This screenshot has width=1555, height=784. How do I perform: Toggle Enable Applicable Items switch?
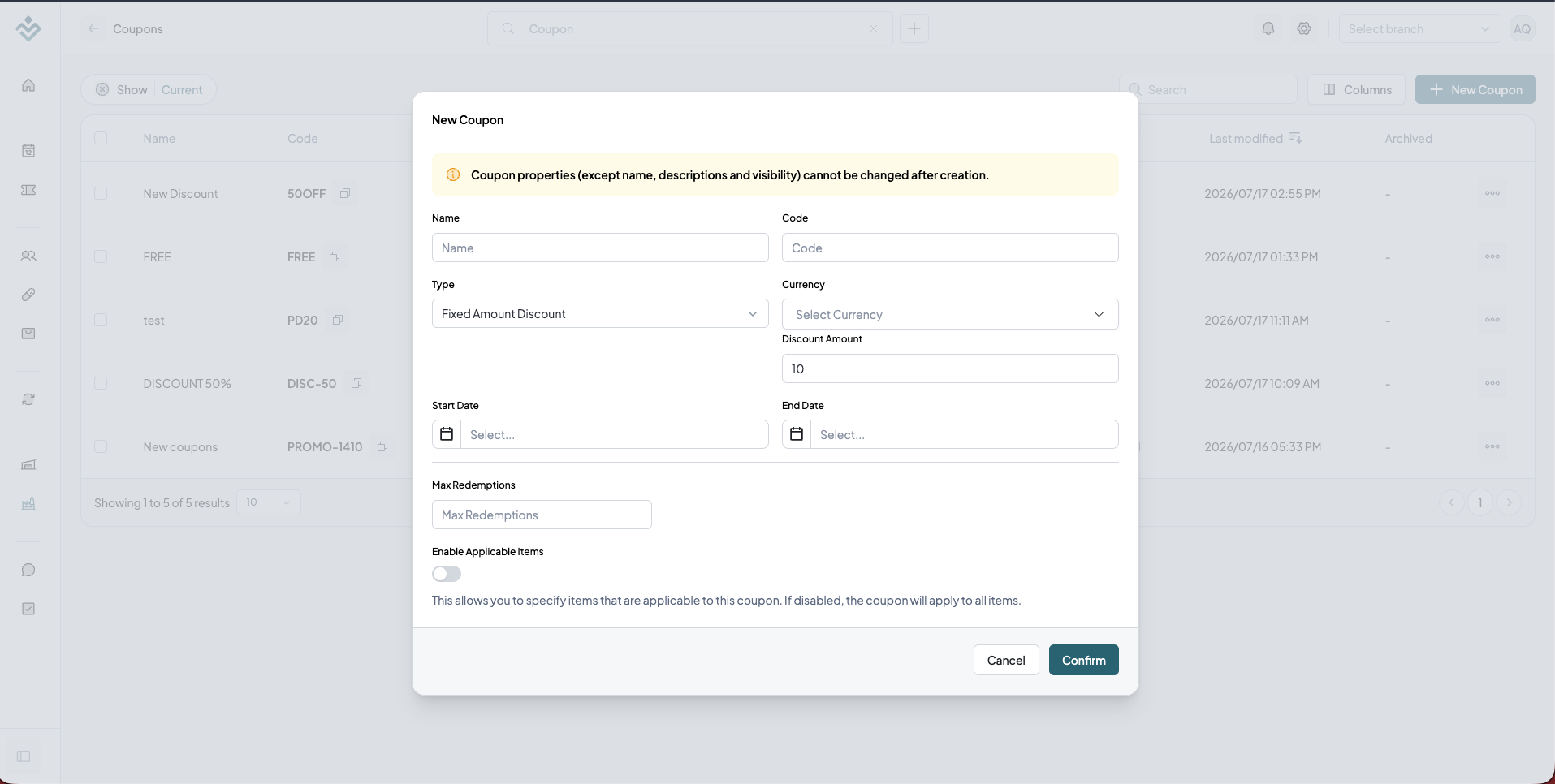point(447,574)
